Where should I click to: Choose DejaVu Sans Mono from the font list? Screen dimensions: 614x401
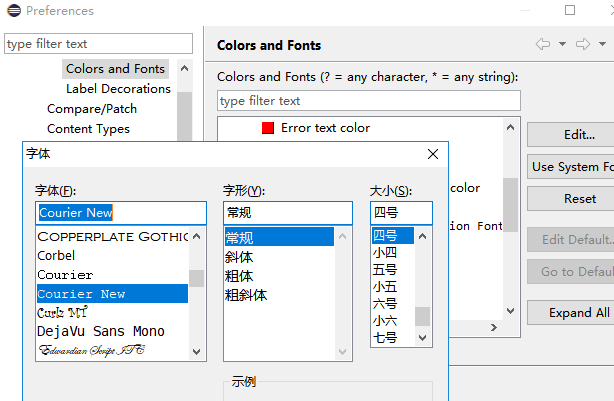pos(101,331)
